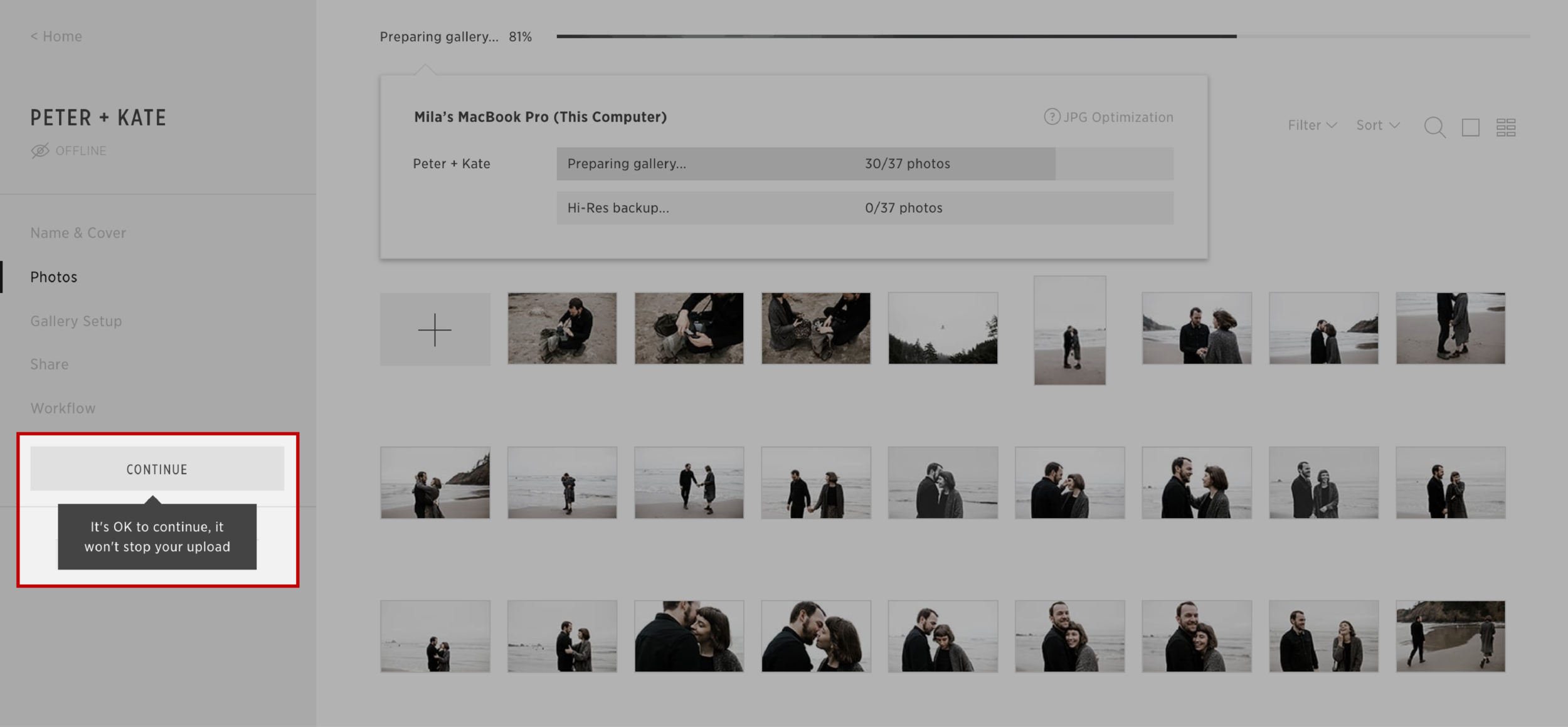Open the search magnifier icon
This screenshot has width=1568, height=727.
tap(1434, 127)
